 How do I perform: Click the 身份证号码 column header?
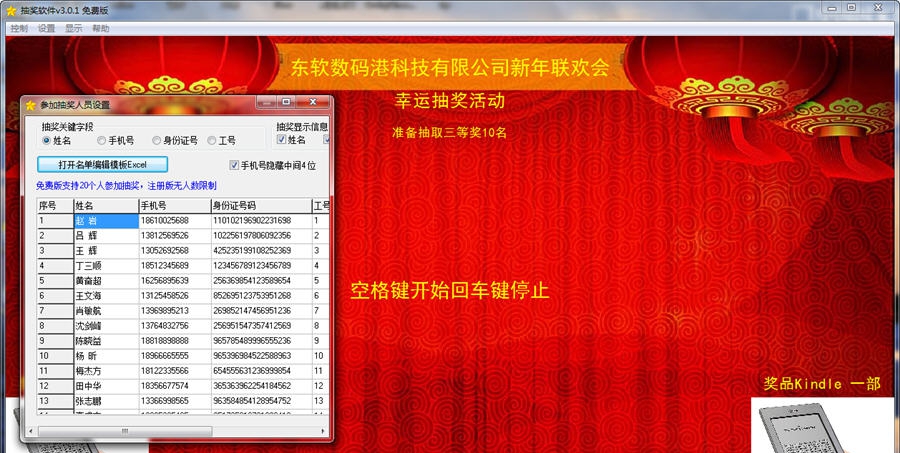tap(262, 206)
